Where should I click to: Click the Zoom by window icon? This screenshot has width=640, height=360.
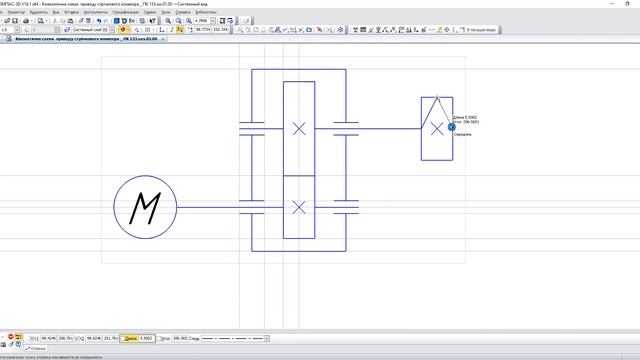[x=178, y=21]
